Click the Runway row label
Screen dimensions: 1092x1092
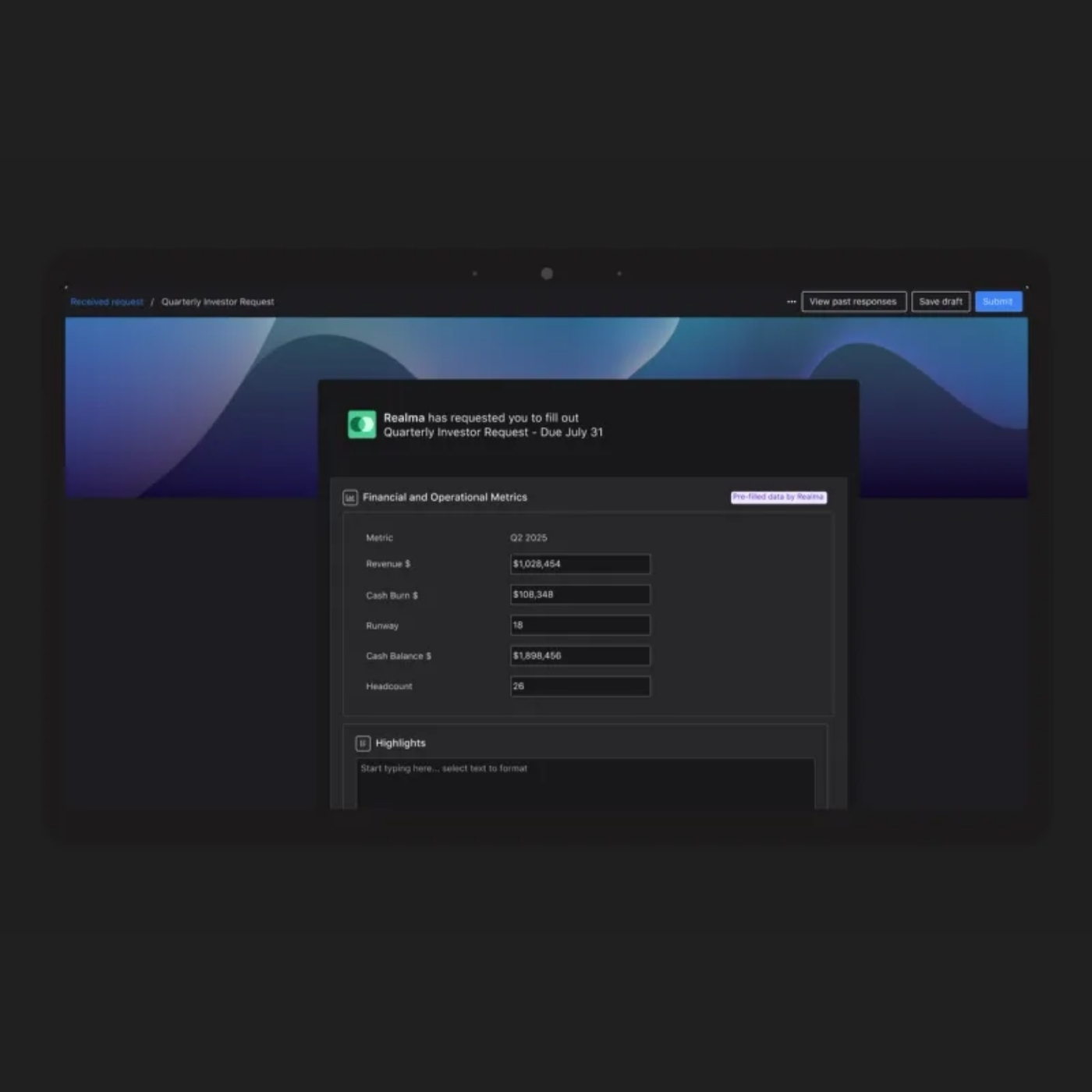382,626
